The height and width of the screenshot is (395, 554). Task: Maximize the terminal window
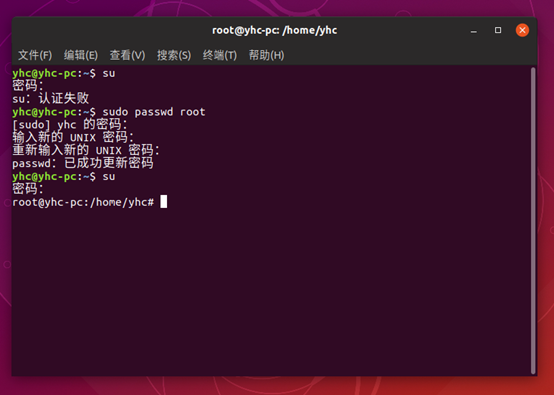click(x=498, y=30)
